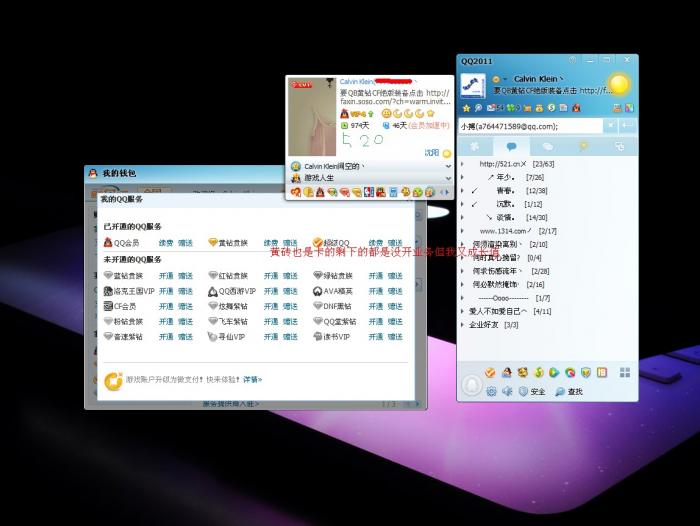Open the 详情» details link at bottom
700x526 pixels.
(252, 380)
